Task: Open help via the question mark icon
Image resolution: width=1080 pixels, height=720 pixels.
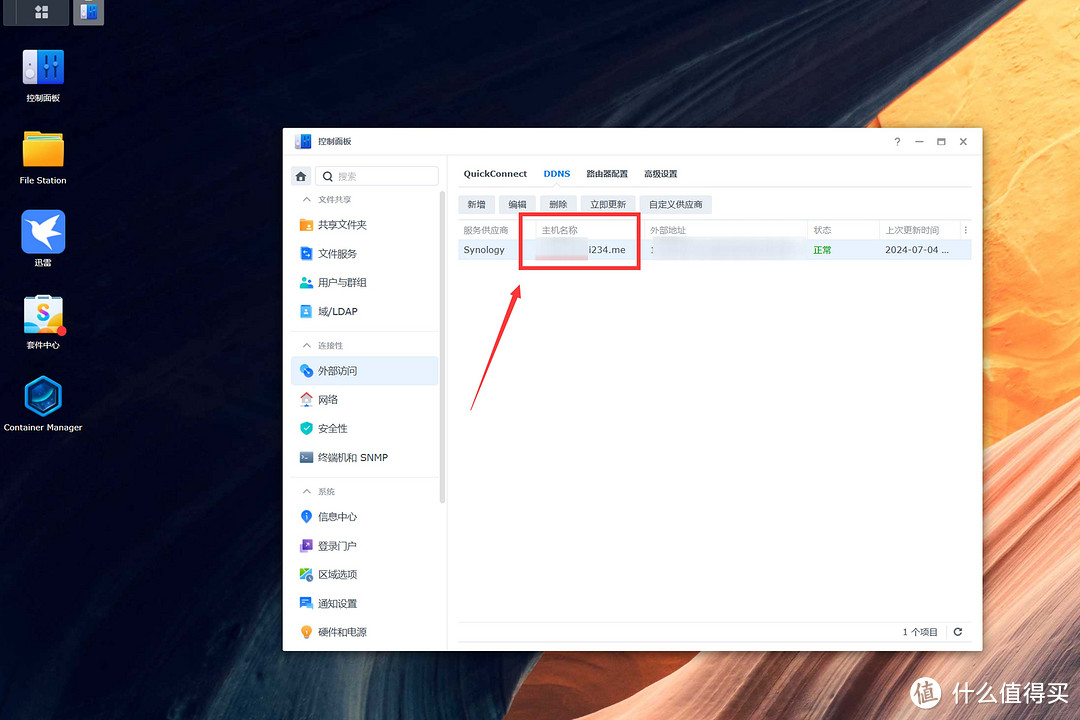Action: click(897, 141)
